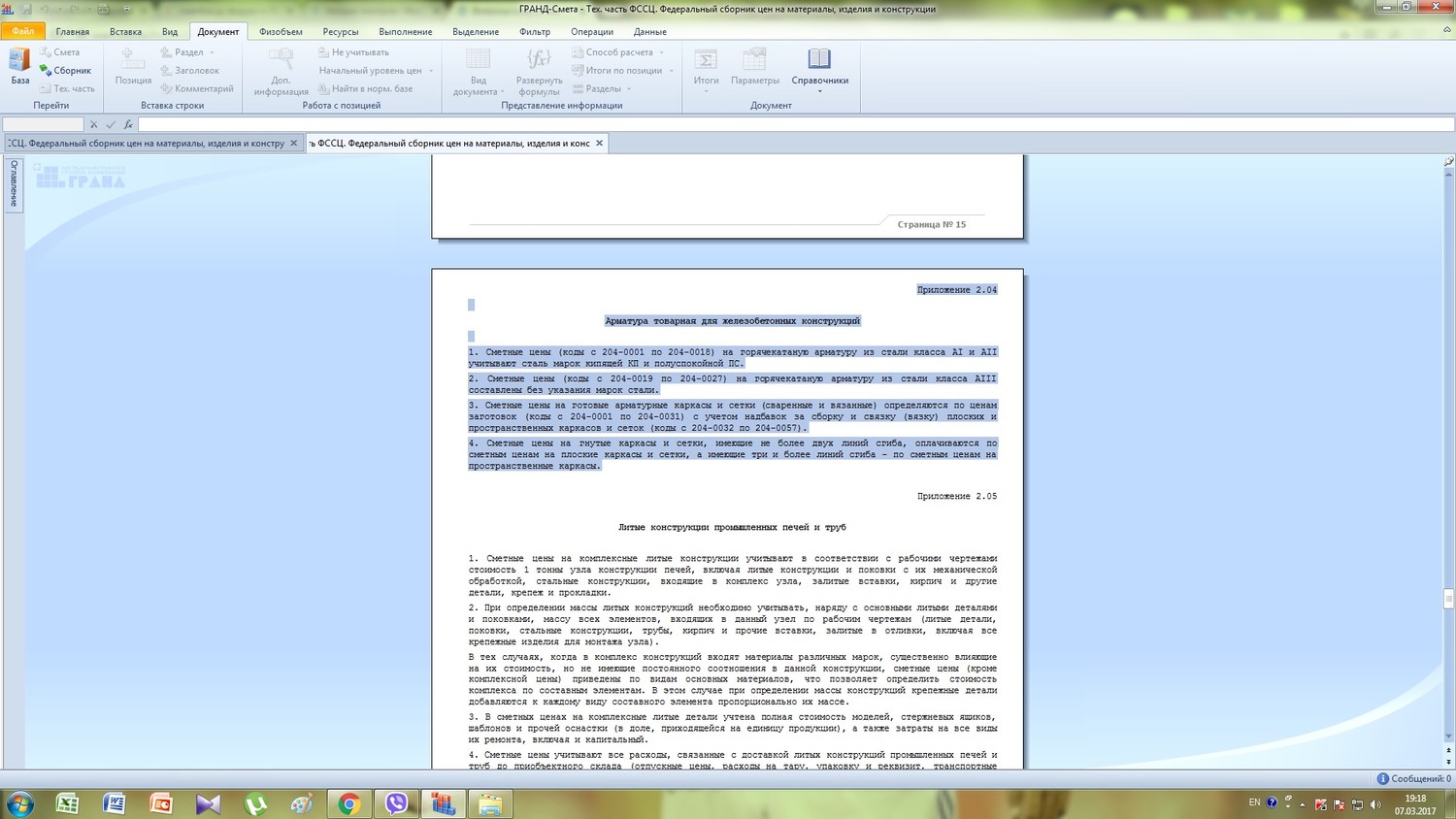
Task: Click Найти в норм. базе
Action: (x=366, y=88)
